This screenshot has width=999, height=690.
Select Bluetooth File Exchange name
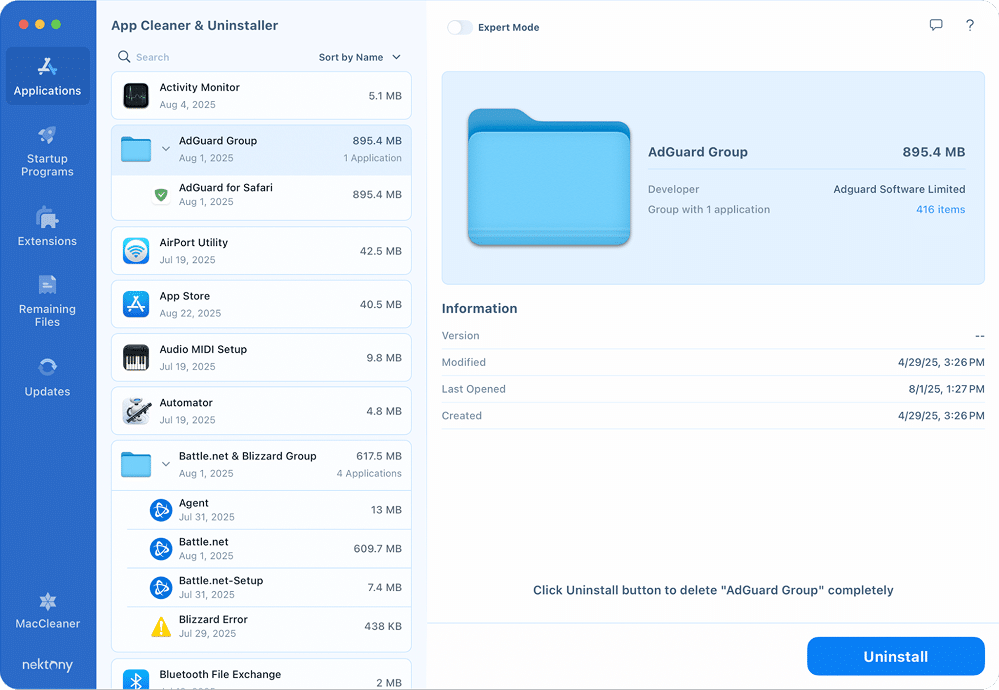click(x=220, y=674)
